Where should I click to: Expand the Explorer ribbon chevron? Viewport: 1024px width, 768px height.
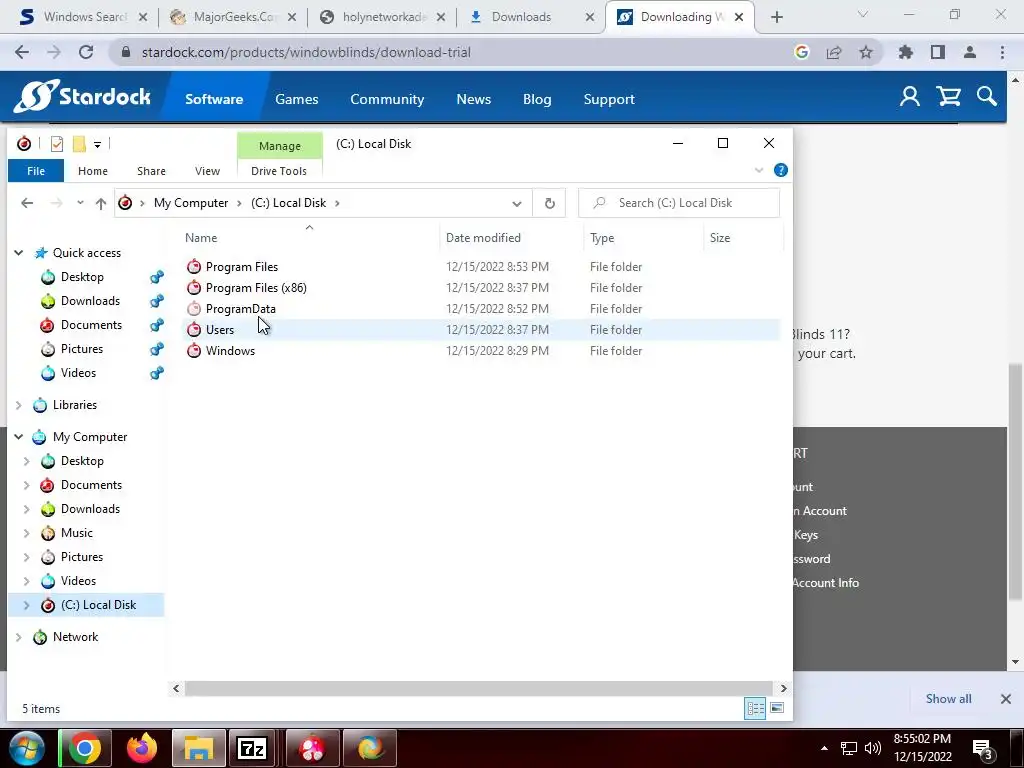coord(759,170)
